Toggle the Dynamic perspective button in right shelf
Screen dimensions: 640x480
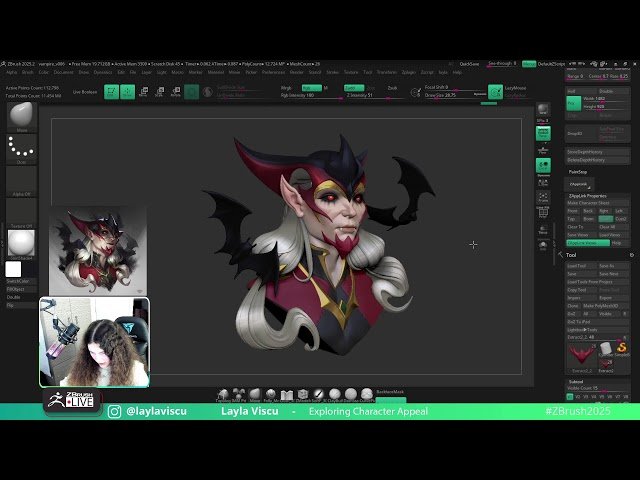pyautogui.click(x=543, y=133)
